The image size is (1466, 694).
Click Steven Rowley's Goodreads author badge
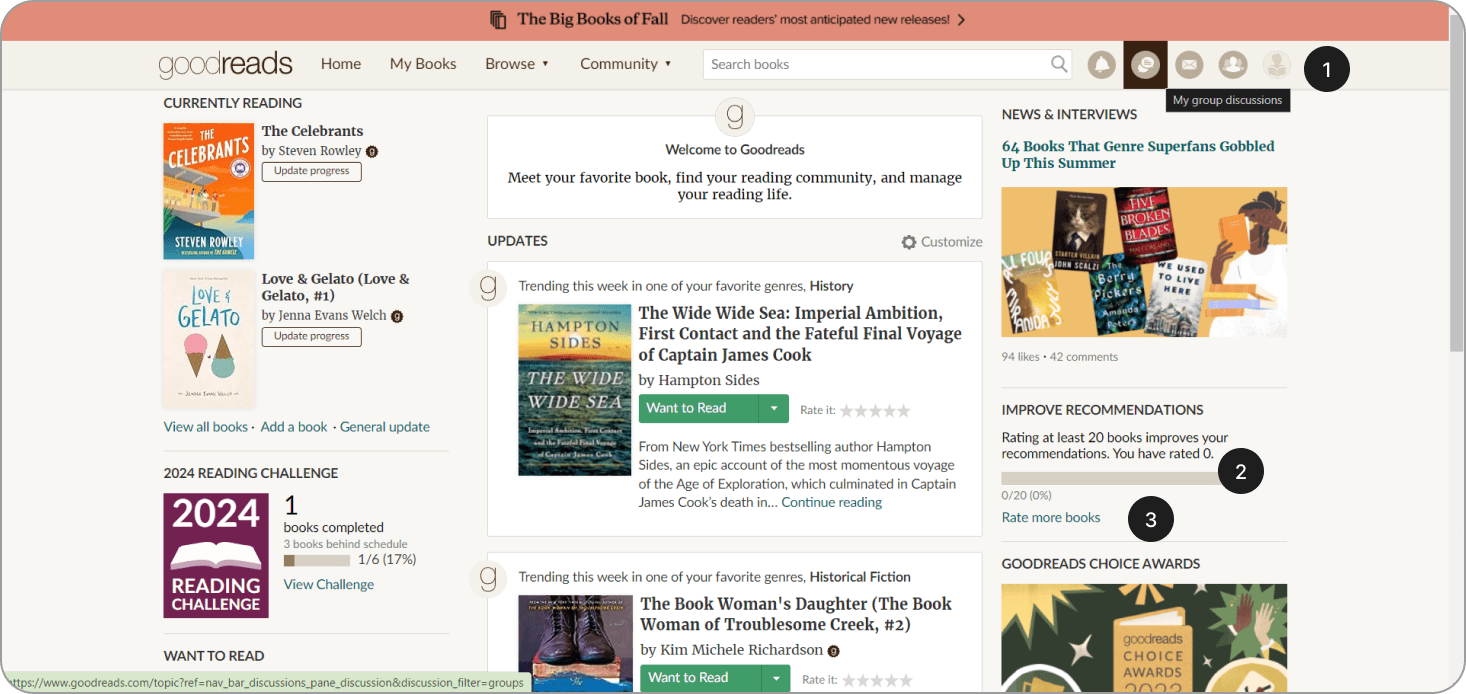coord(372,152)
